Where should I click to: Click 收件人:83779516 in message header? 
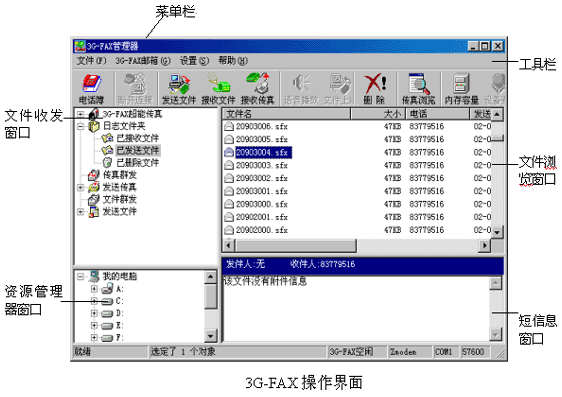[322, 264]
